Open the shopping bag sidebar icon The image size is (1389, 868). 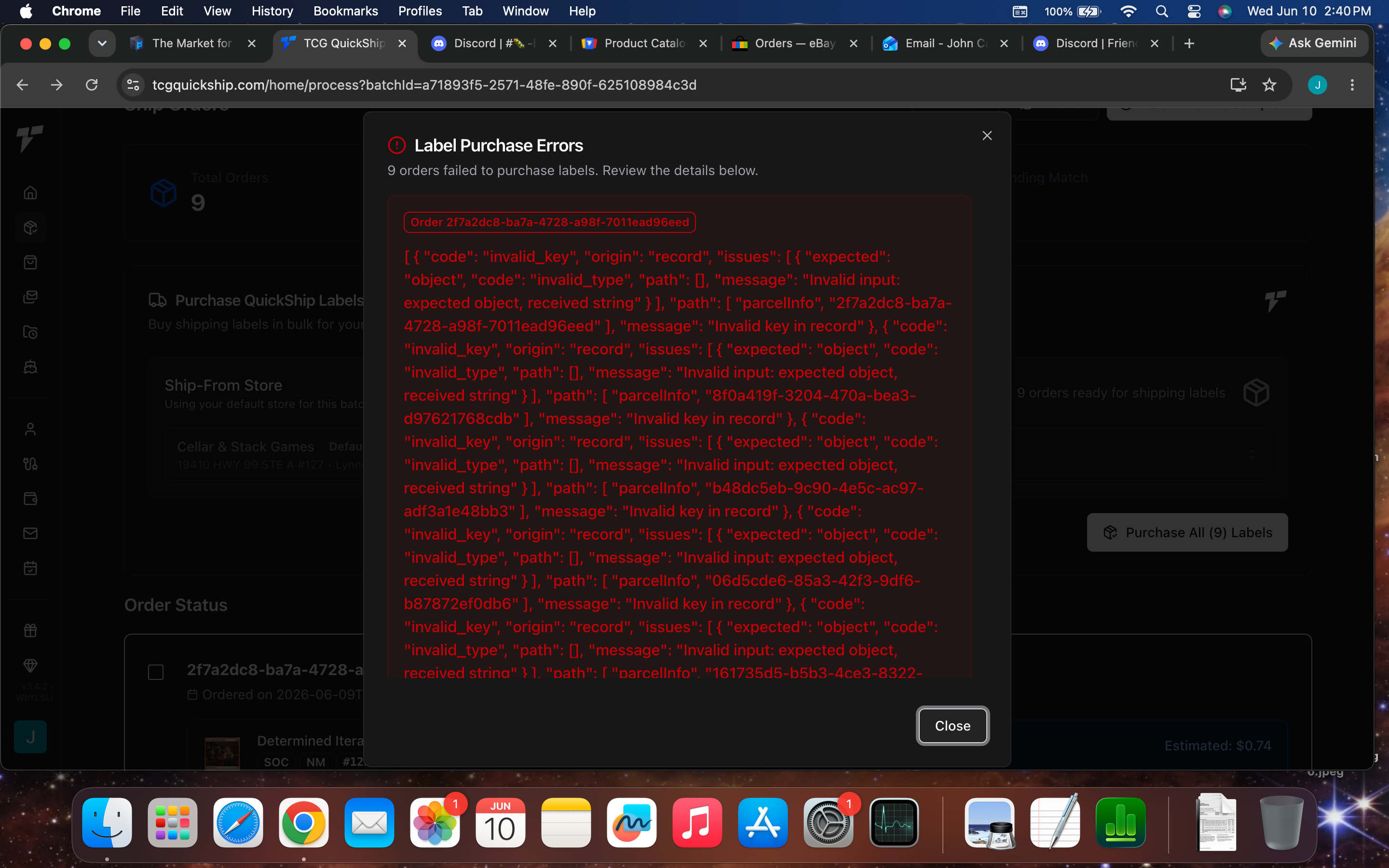[30, 262]
